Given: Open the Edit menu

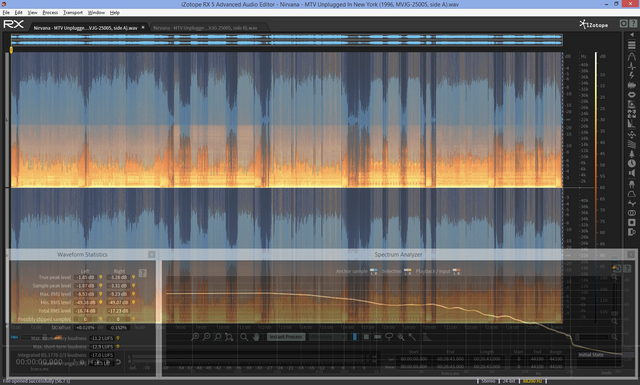Looking at the screenshot, I should coord(19,13).
